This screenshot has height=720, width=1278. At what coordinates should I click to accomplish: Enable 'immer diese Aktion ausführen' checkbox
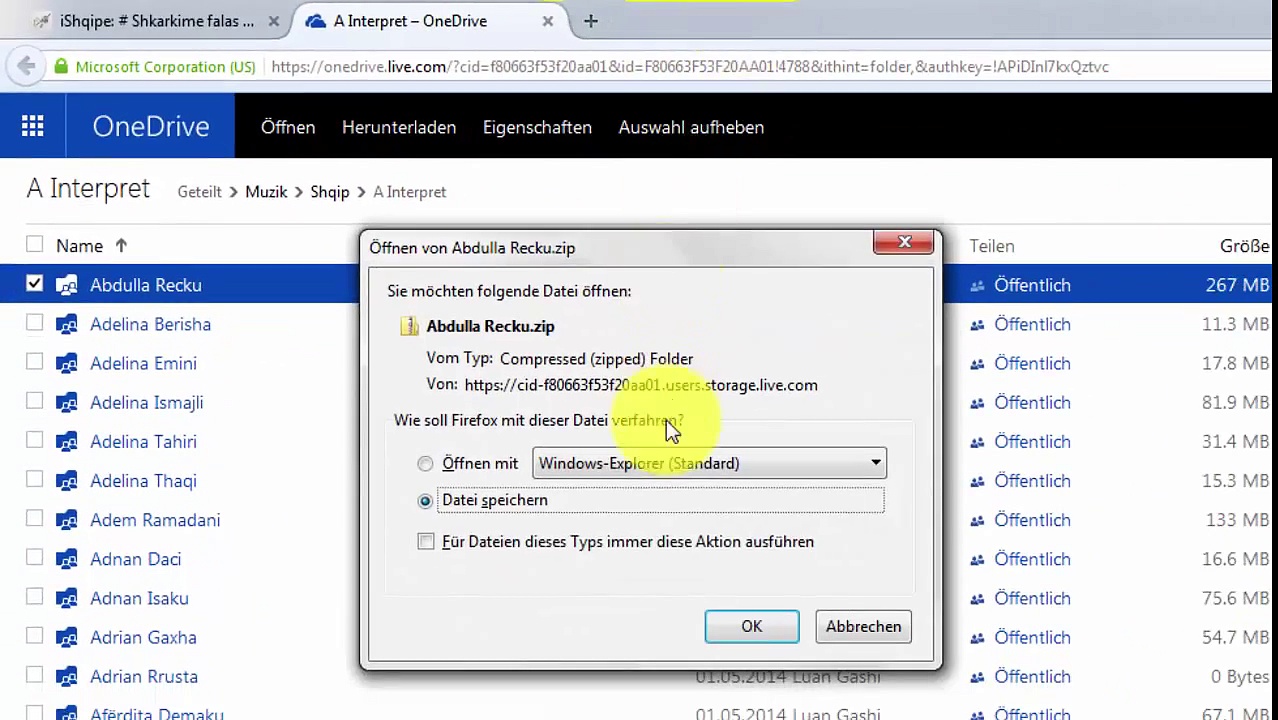point(426,541)
